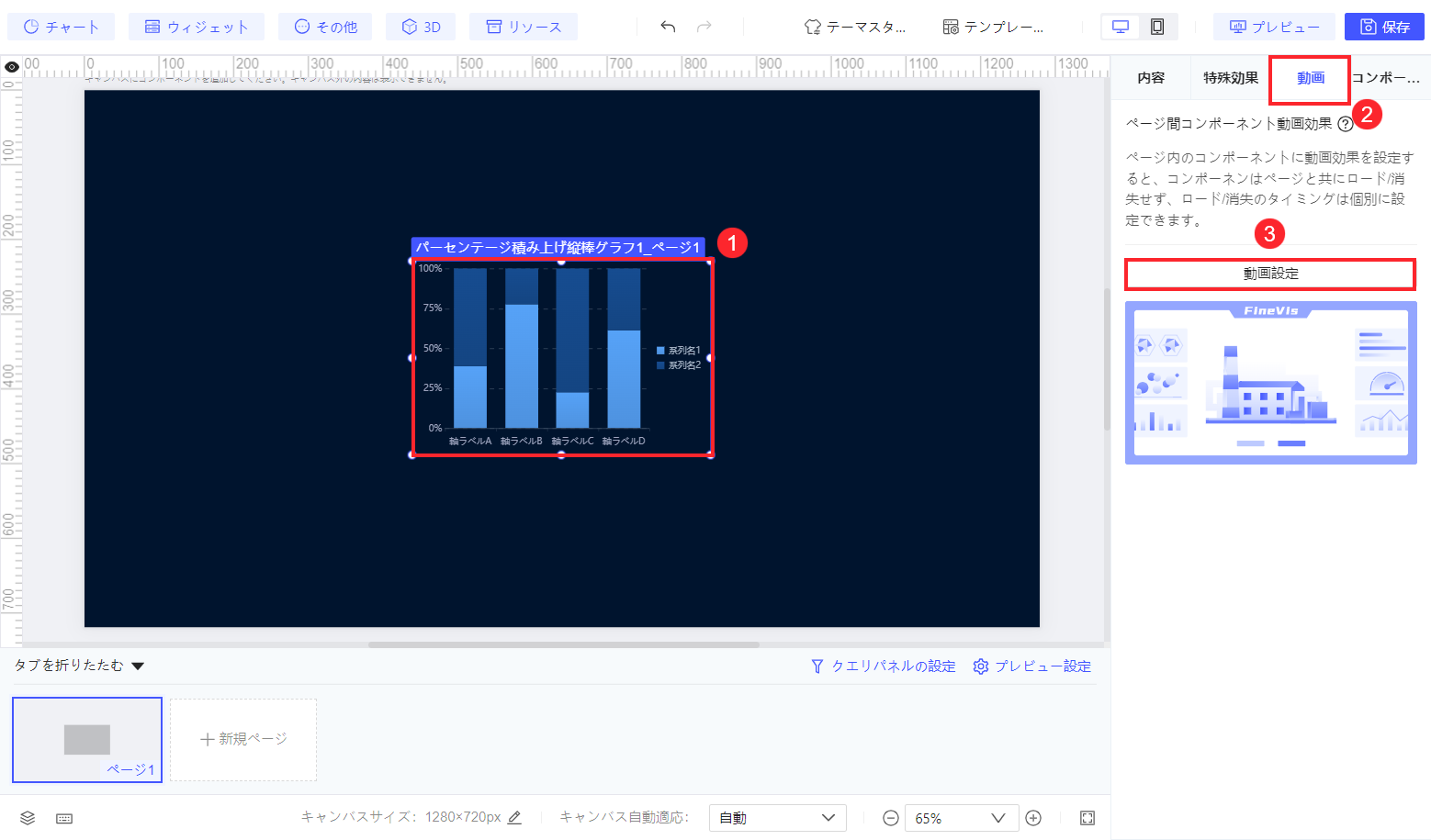Open プレビュー設定 link

[1032, 666]
